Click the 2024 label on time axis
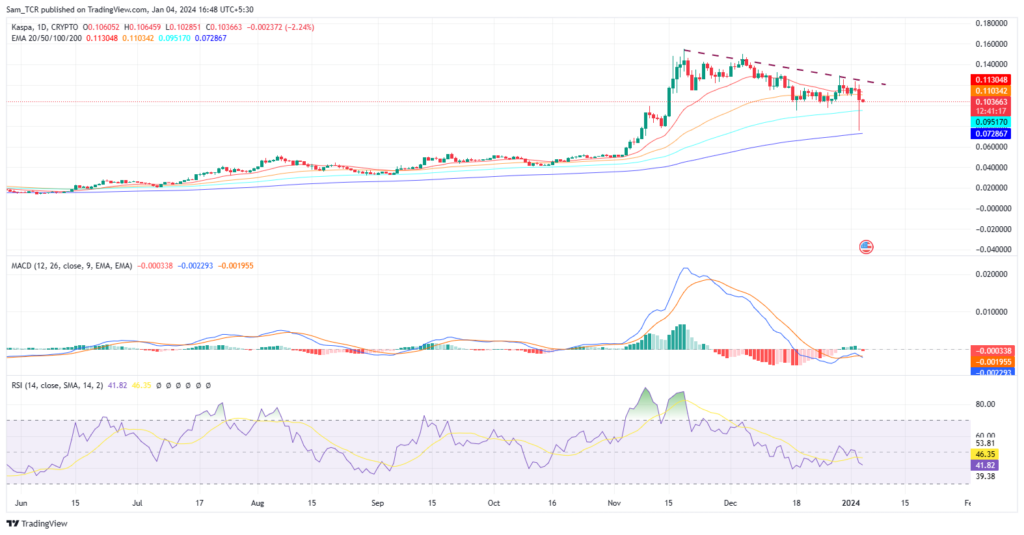This screenshot has width=1024, height=535. click(850, 504)
